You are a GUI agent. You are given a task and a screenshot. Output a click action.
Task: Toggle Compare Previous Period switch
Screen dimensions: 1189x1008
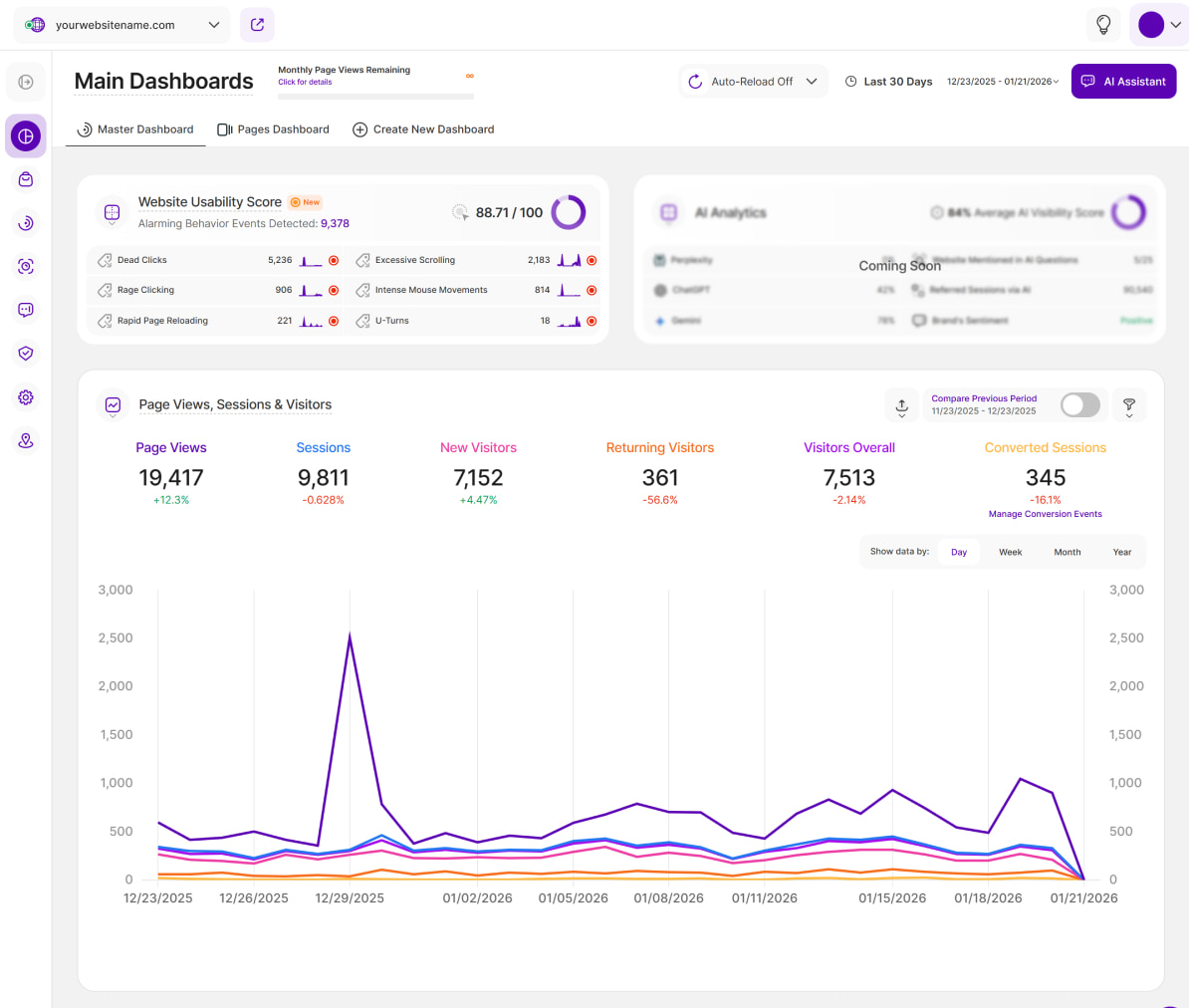click(x=1079, y=404)
